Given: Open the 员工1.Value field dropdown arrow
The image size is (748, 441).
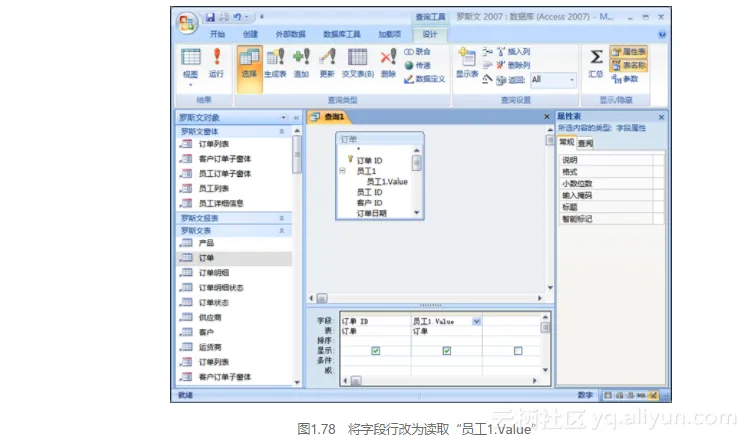Looking at the screenshot, I should [x=477, y=322].
